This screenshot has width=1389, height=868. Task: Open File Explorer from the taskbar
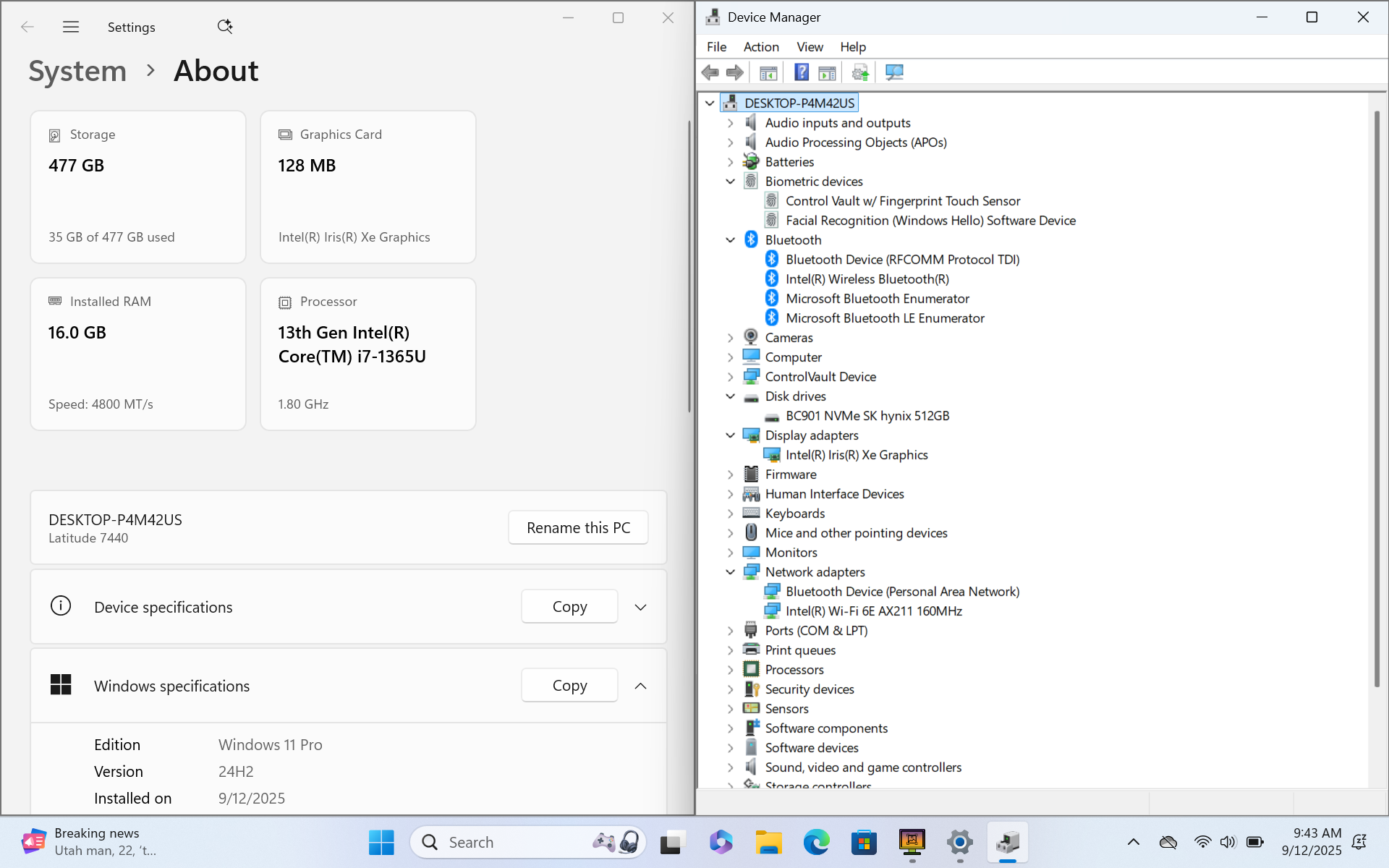coord(768,842)
